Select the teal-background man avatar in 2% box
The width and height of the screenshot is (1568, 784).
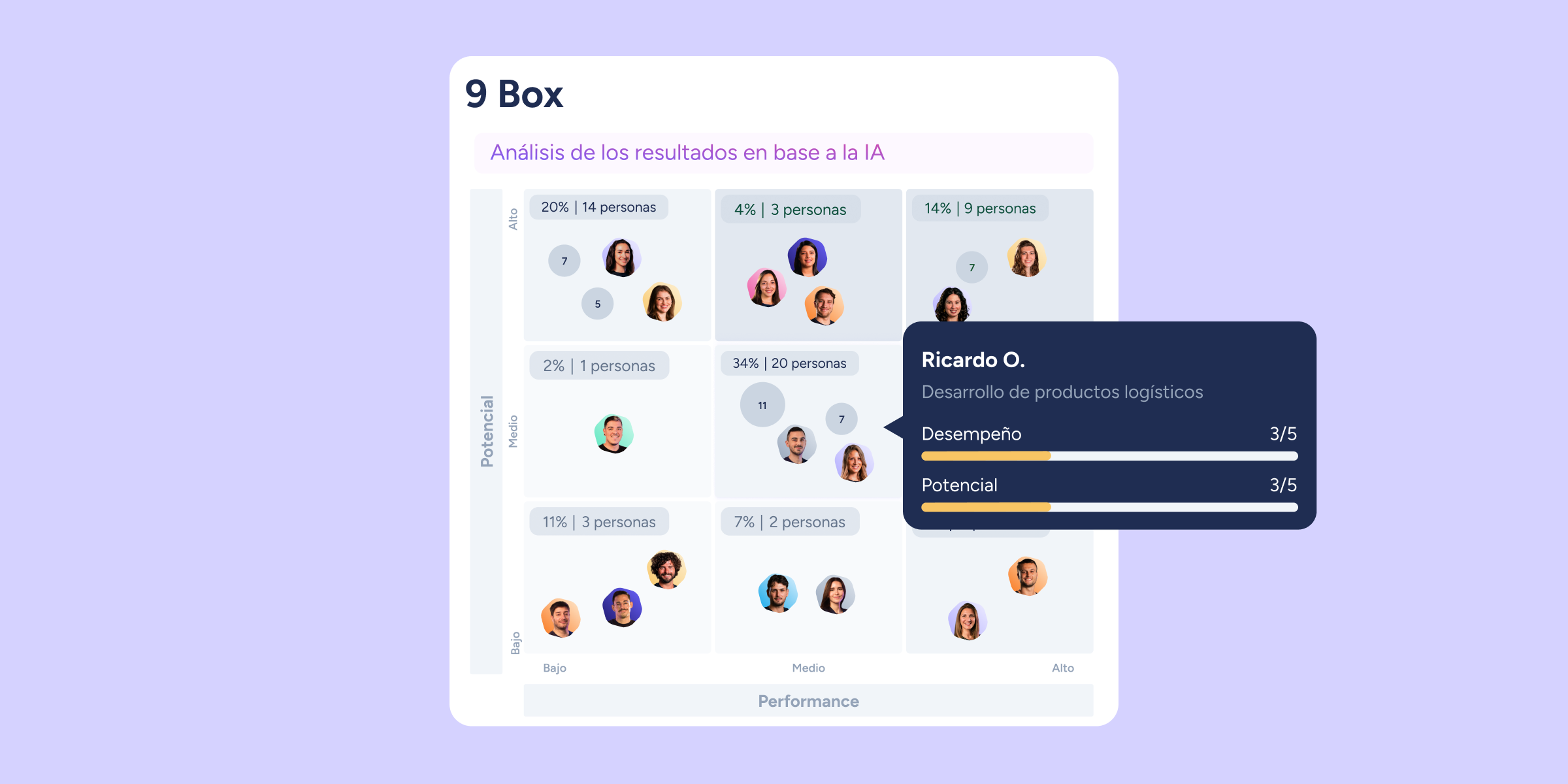(613, 434)
